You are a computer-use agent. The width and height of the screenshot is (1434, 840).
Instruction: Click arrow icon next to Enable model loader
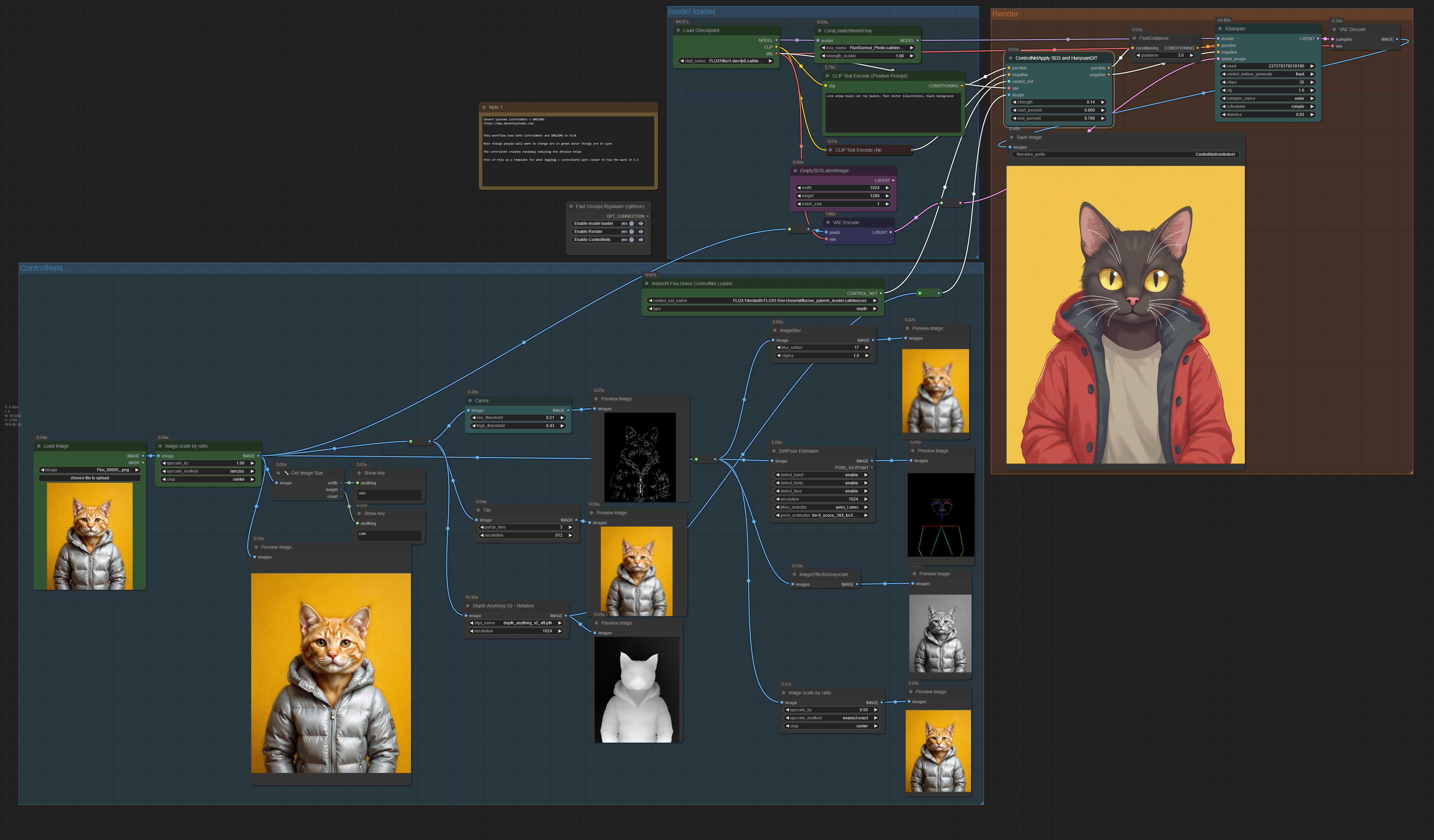(x=641, y=223)
